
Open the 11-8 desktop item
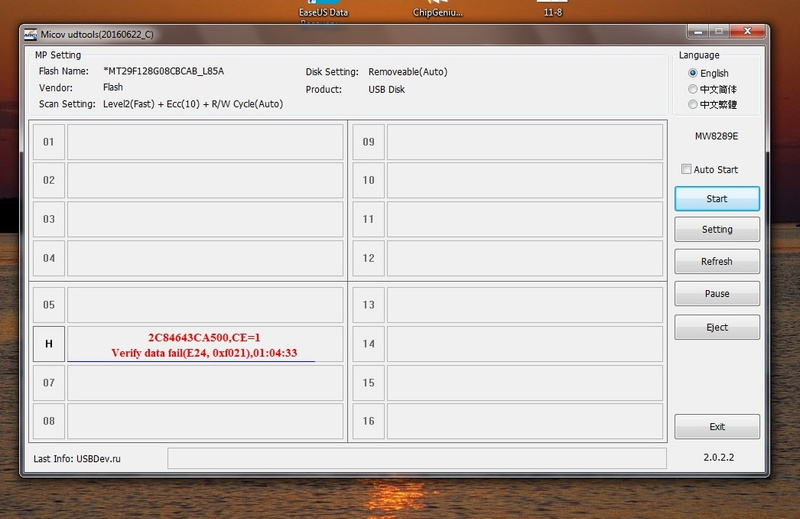(x=553, y=10)
